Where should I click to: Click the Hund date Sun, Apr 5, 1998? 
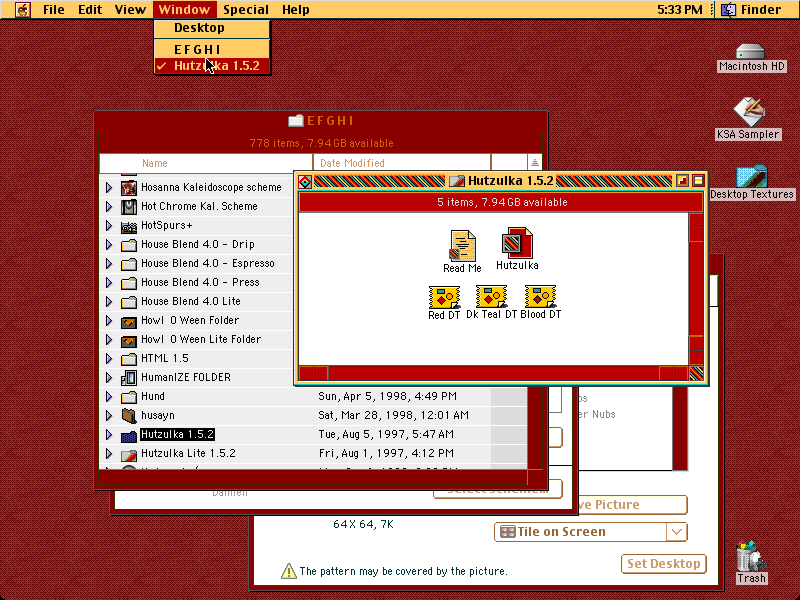coord(387,396)
